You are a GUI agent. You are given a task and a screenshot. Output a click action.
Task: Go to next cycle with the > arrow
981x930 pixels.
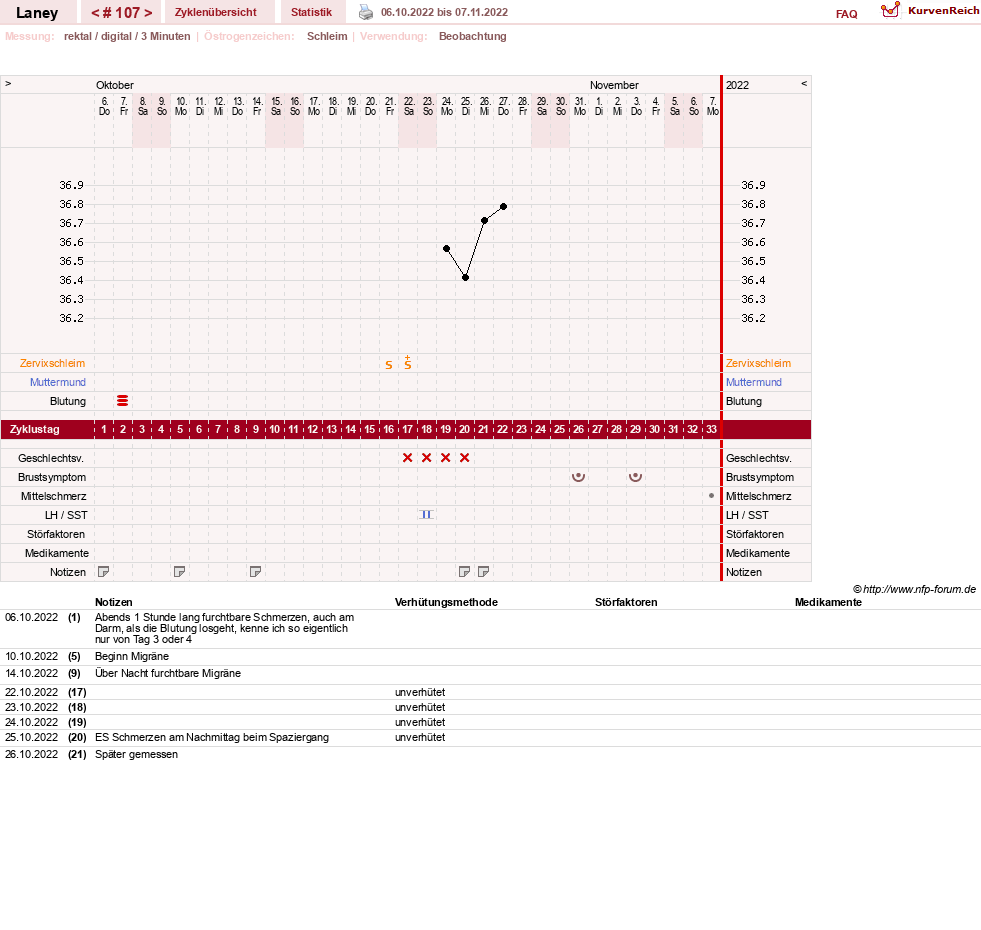[148, 13]
